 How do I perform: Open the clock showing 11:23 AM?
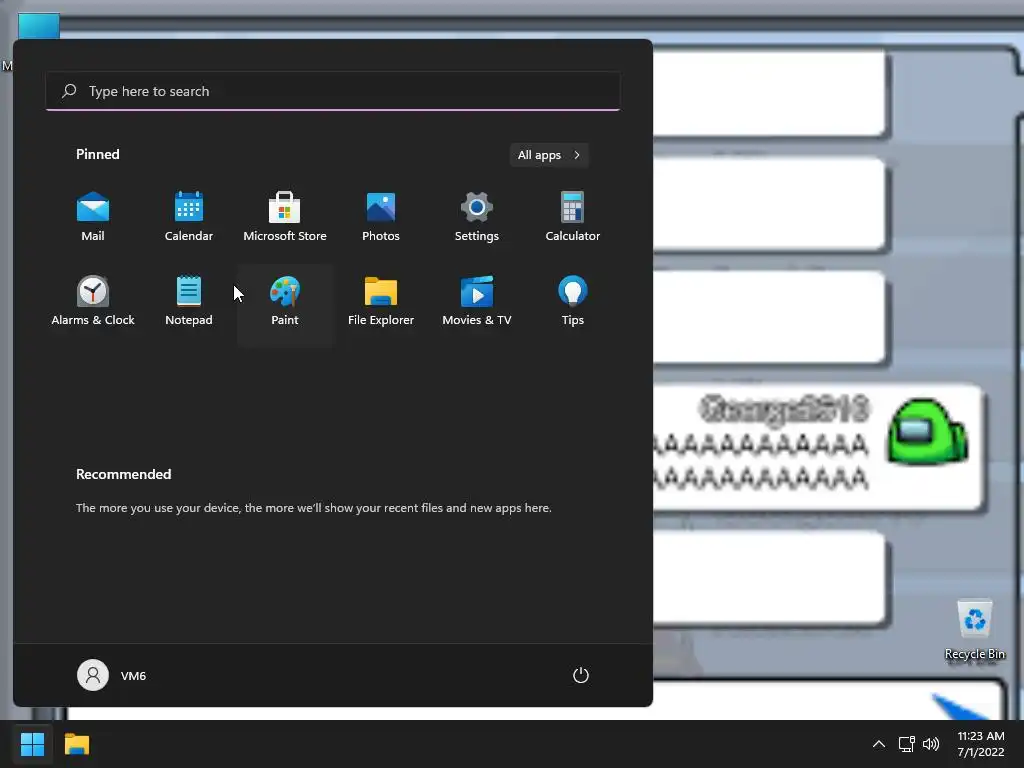pos(981,744)
